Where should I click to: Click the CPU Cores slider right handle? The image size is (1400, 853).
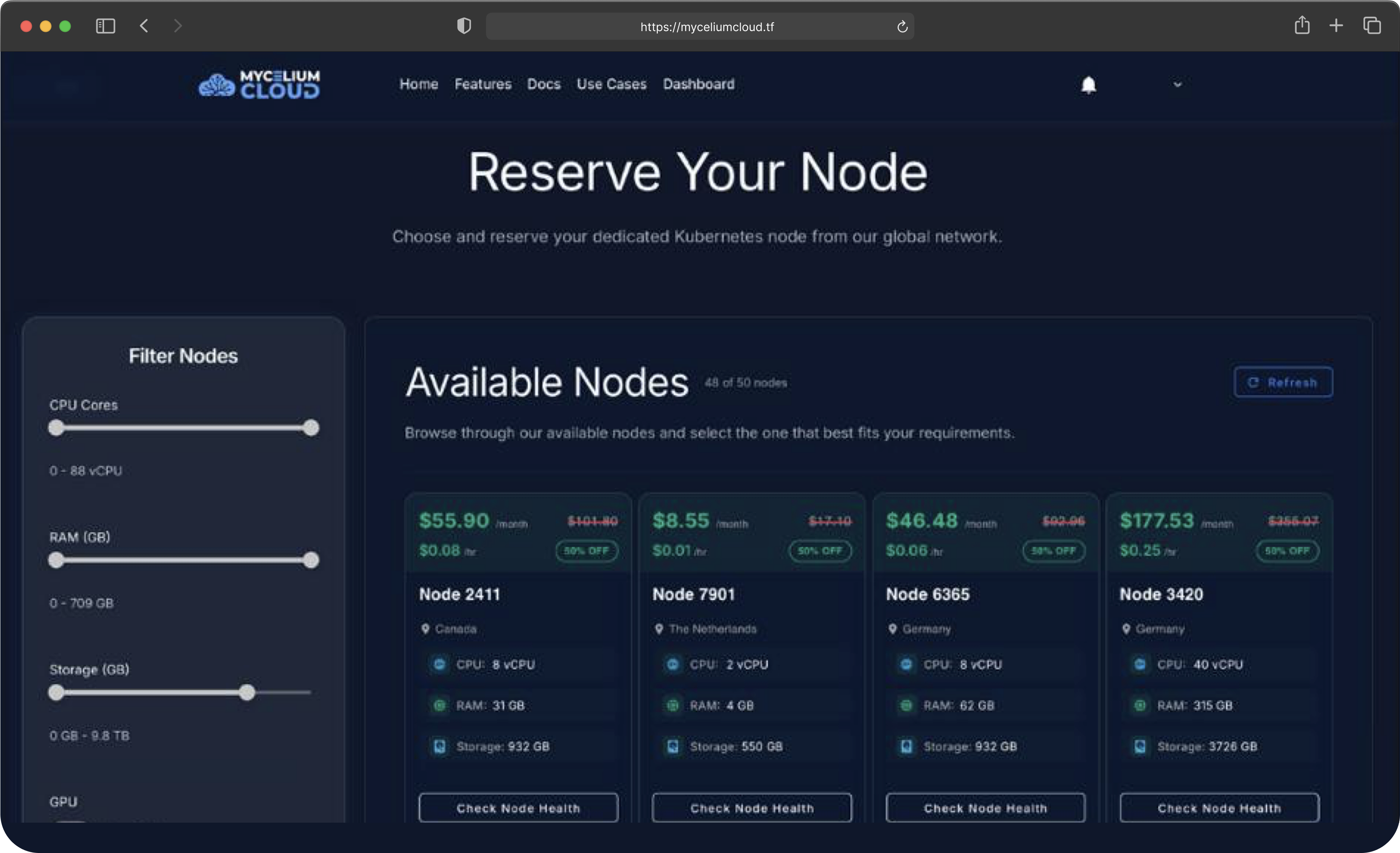(311, 428)
